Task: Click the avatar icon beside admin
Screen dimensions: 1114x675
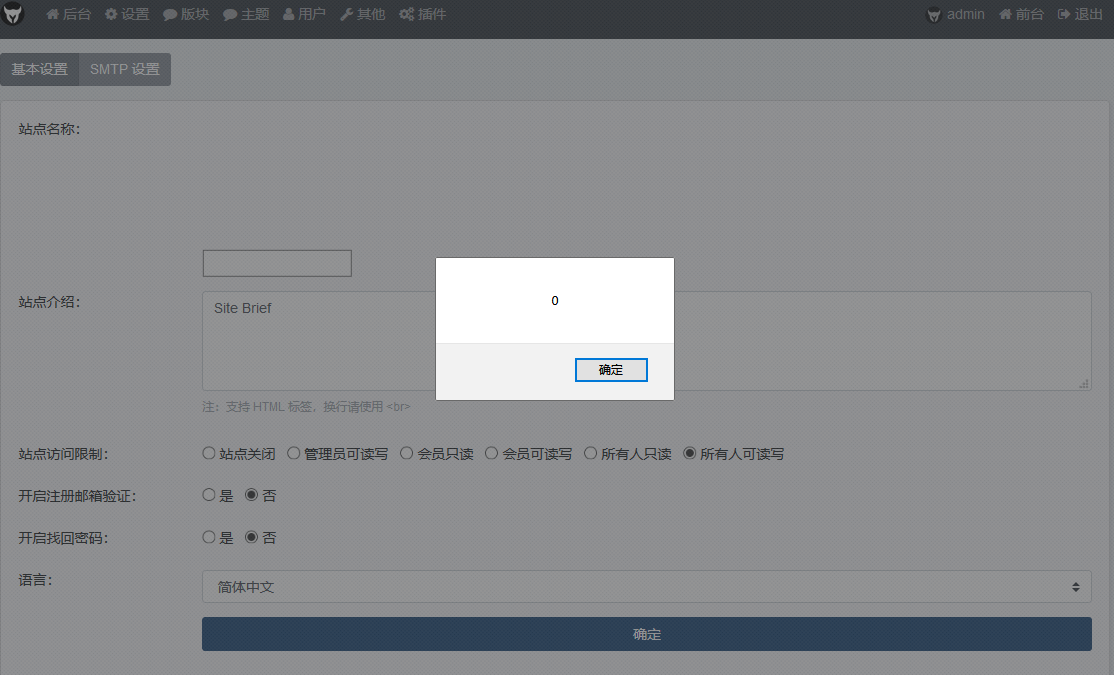Action: coord(934,15)
